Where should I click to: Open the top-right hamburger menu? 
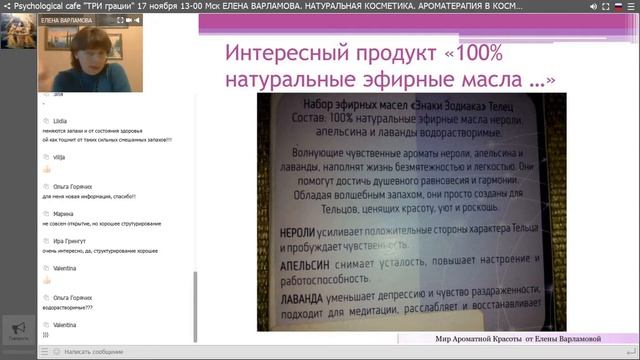631,7
